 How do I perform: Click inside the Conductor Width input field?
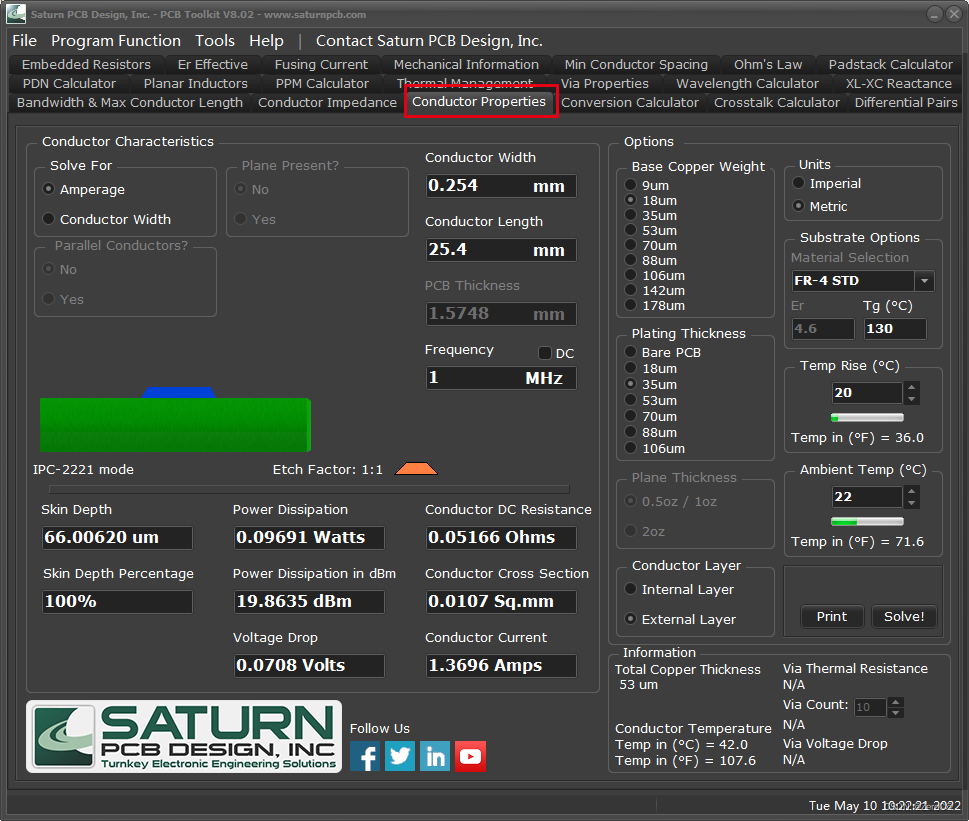500,185
